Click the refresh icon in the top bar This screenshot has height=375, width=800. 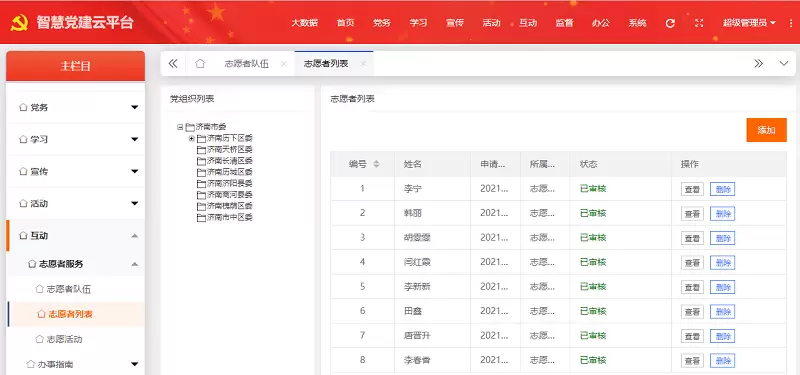(670, 23)
